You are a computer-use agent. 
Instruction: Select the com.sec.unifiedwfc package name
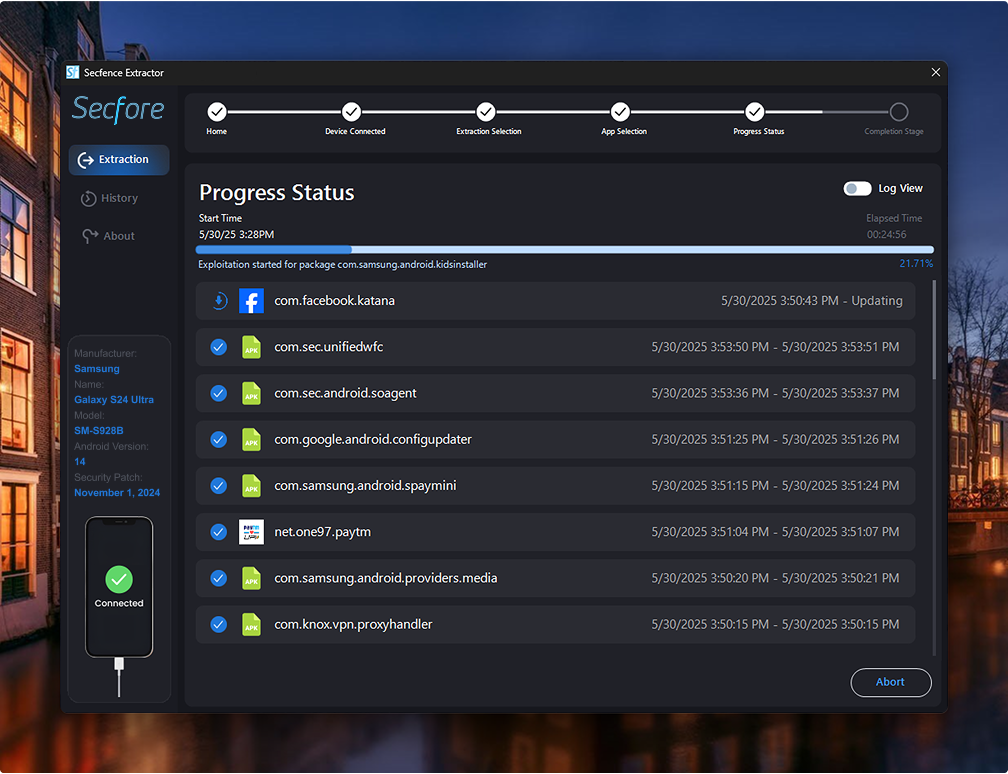(328, 347)
